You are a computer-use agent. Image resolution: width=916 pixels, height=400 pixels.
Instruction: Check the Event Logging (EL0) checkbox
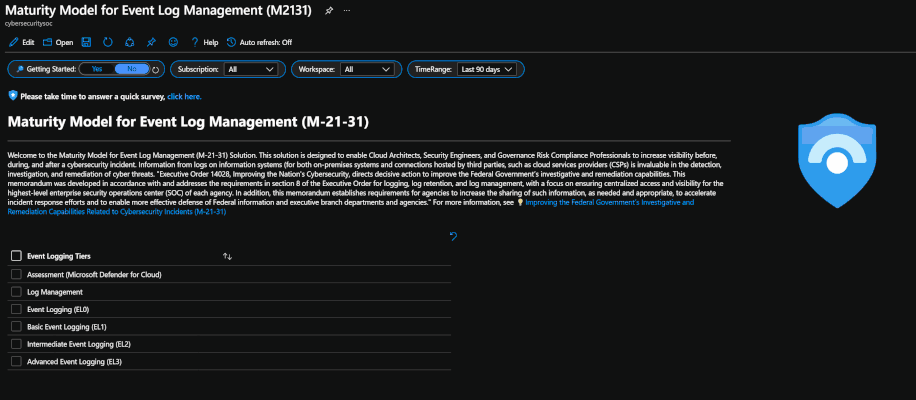(x=16, y=309)
